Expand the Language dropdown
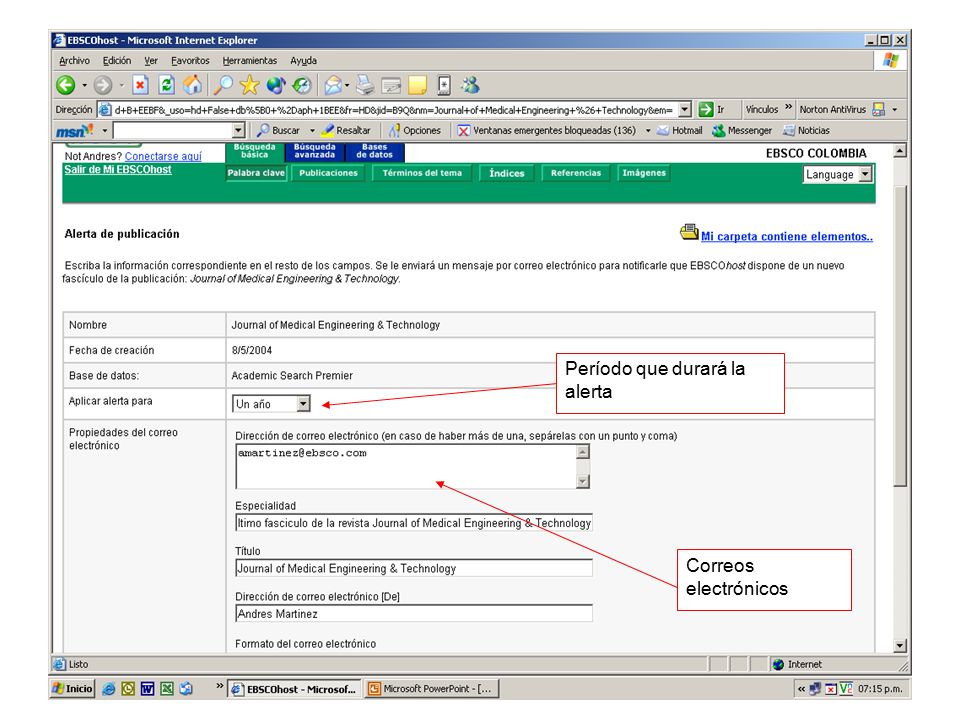 pyautogui.click(x=865, y=174)
